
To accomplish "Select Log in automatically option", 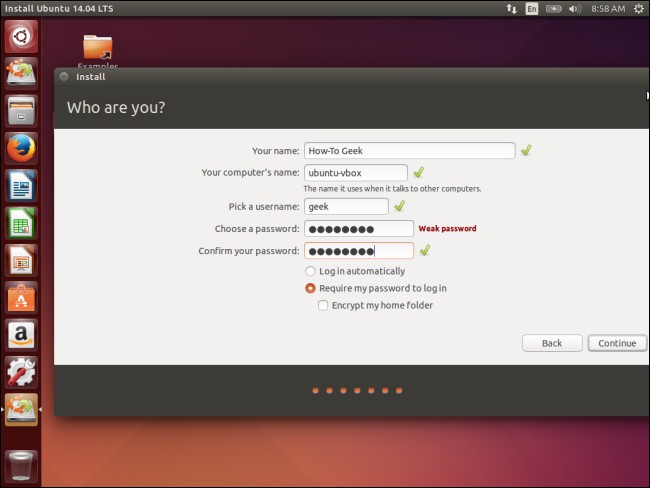I will coord(355,271).
